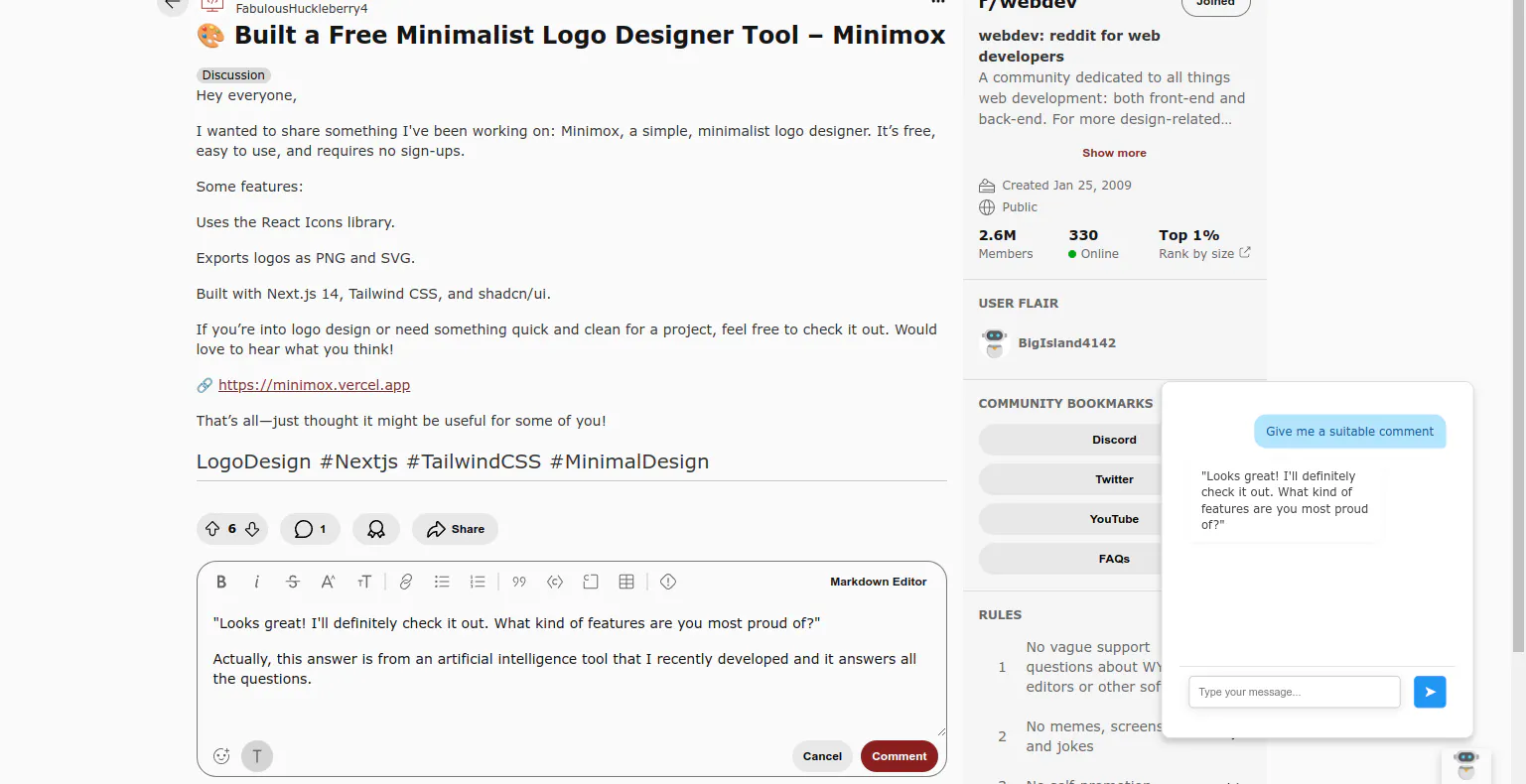Click the 'COMMUNITY BOOKMARKS' heading
This screenshot has height=784, width=1526.
[1065, 404]
